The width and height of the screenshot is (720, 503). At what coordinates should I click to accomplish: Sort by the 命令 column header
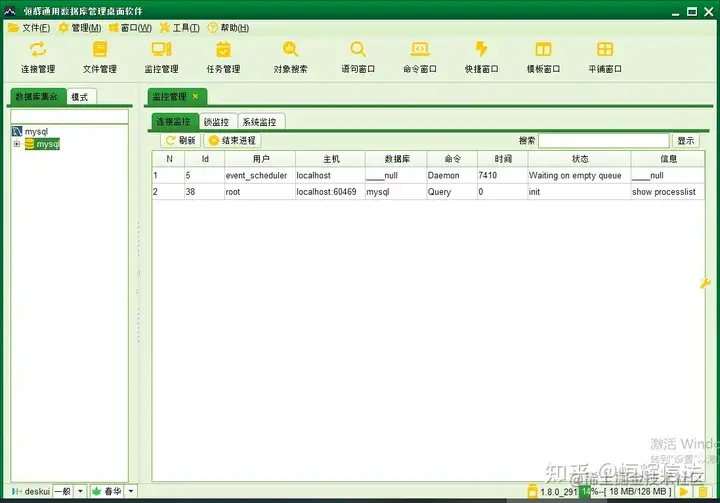point(452,159)
